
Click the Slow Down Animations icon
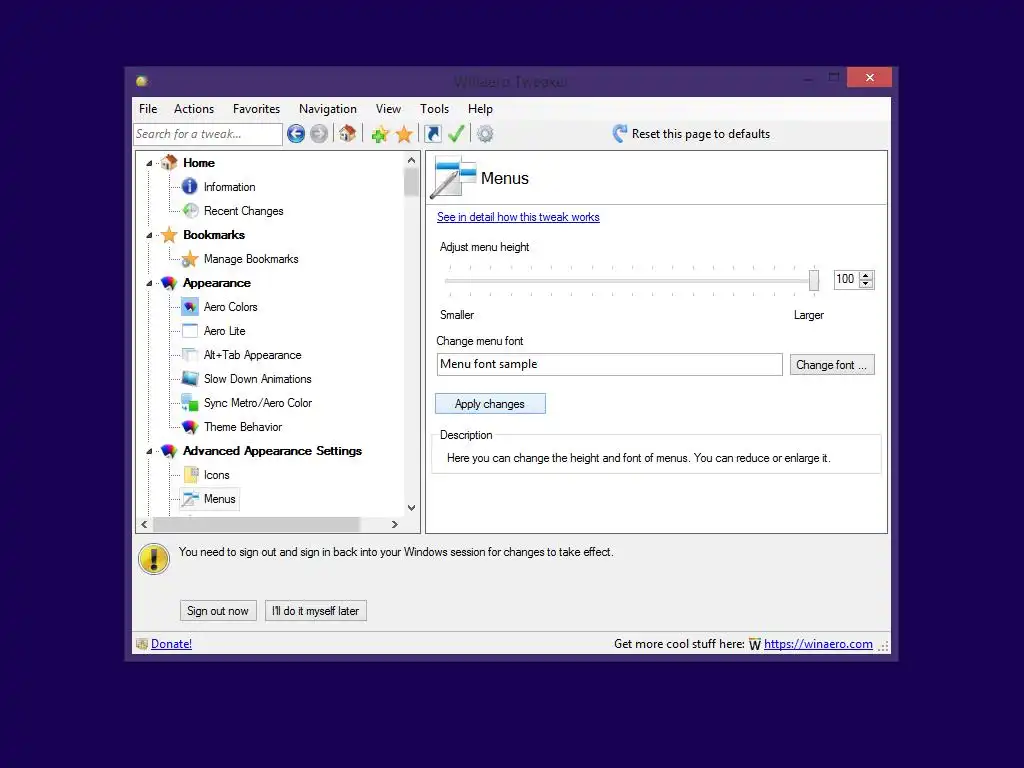(x=190, y=378)
